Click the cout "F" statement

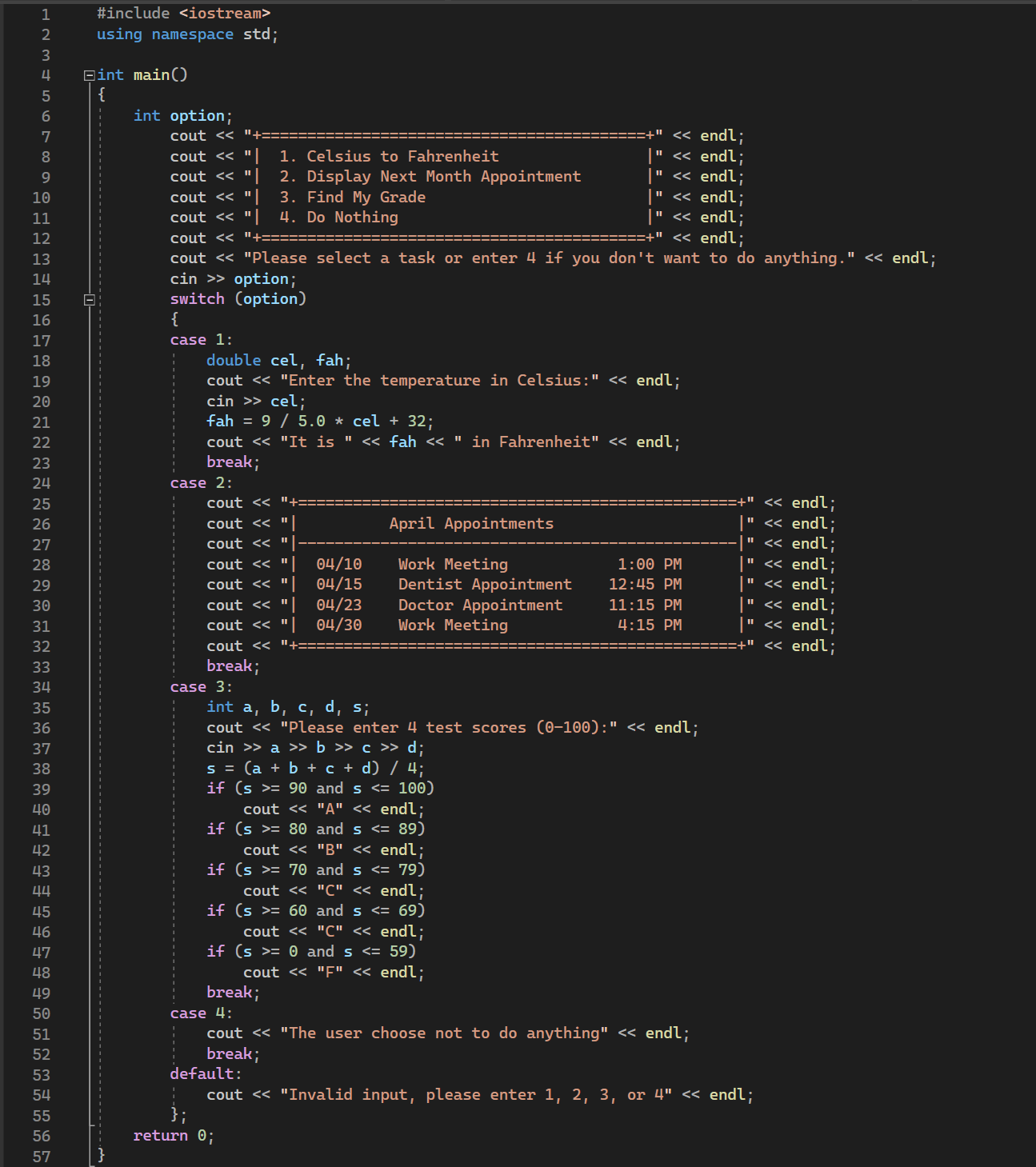334,973
